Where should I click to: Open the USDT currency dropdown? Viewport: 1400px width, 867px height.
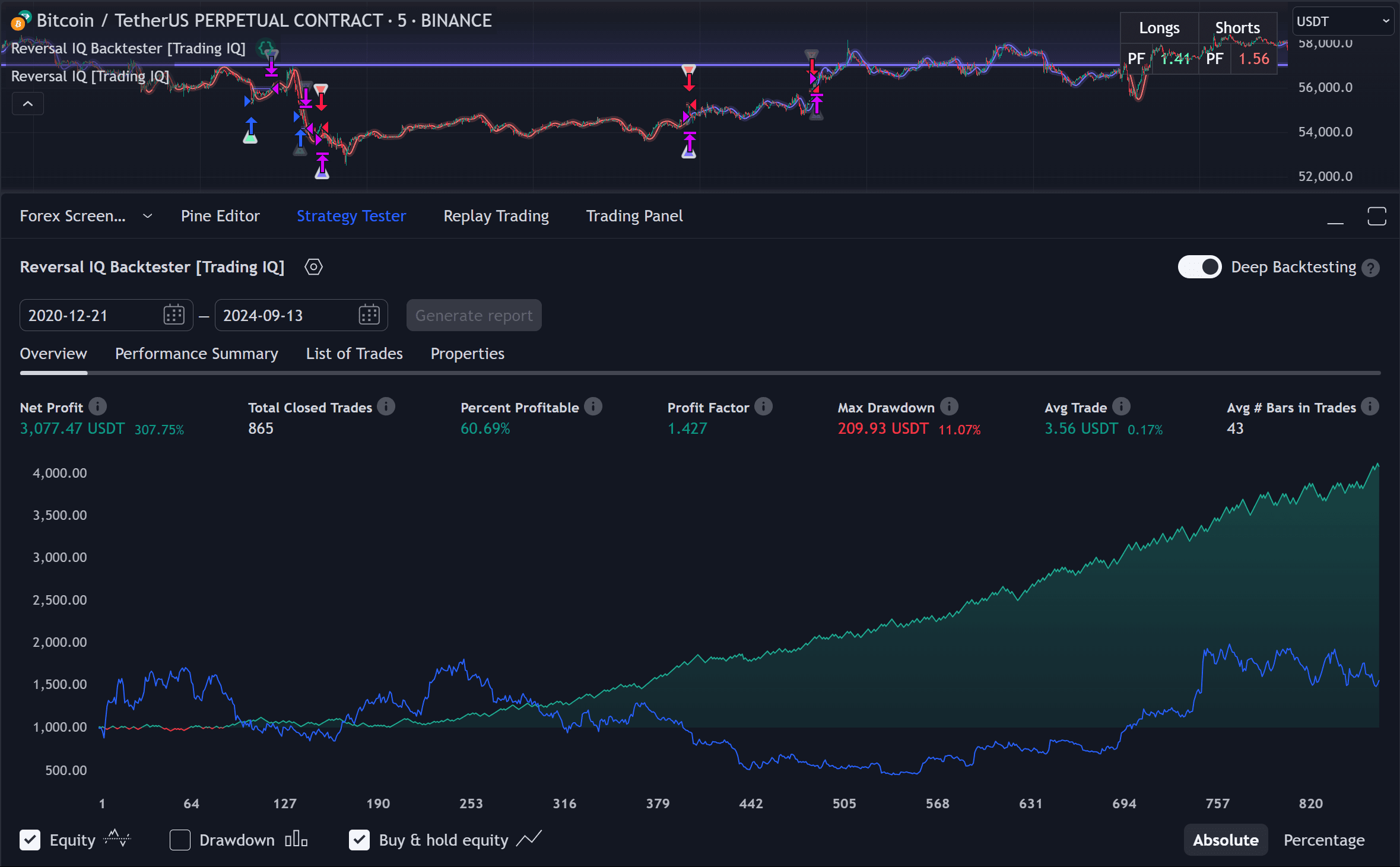click(x=1342, y=21)
